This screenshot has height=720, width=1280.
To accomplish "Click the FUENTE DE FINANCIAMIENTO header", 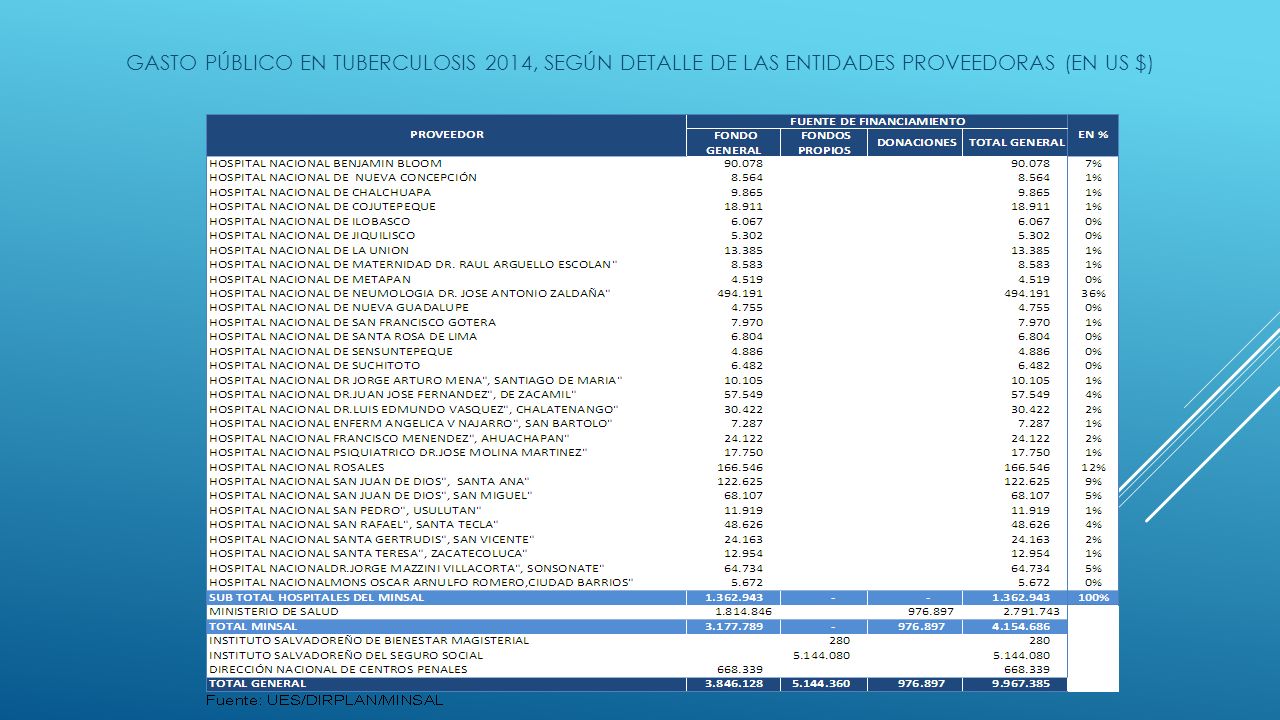I will pyautogui.click(x=877, y=121).
